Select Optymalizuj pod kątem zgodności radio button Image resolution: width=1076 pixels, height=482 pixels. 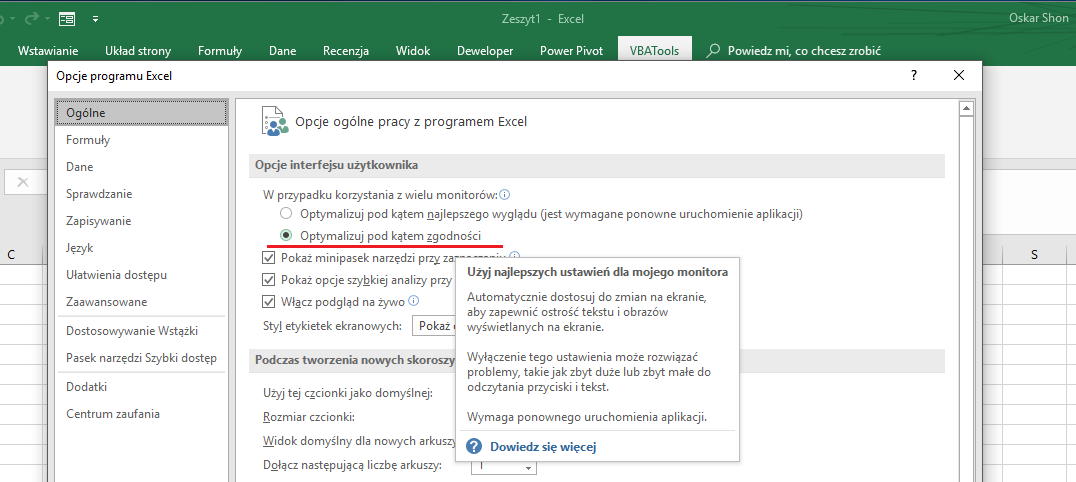coord(286,236)
